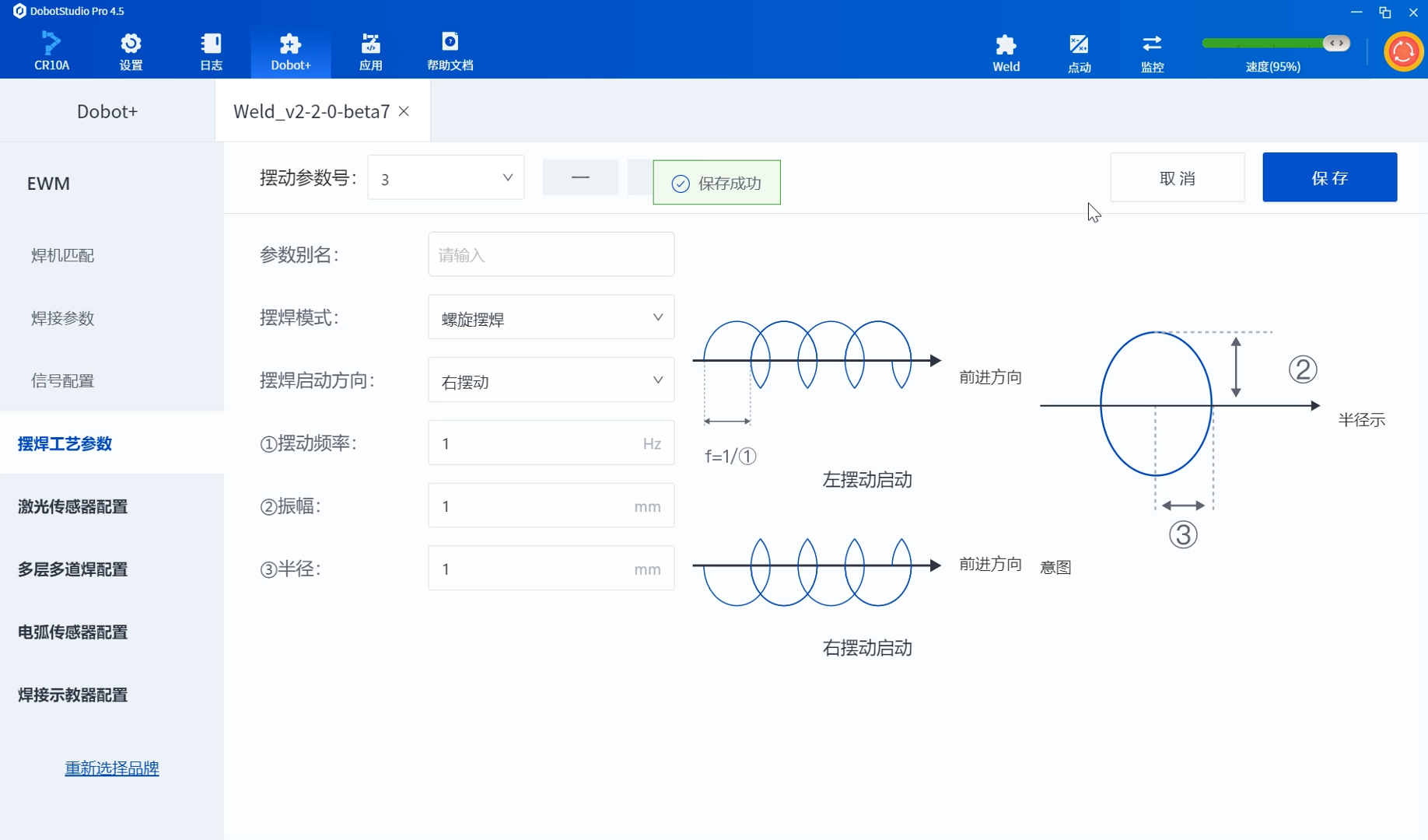Click the Dobot+ plugin icon in toolbar
The height and width of the screenshot is (840, 1428).
coord(290,51)
